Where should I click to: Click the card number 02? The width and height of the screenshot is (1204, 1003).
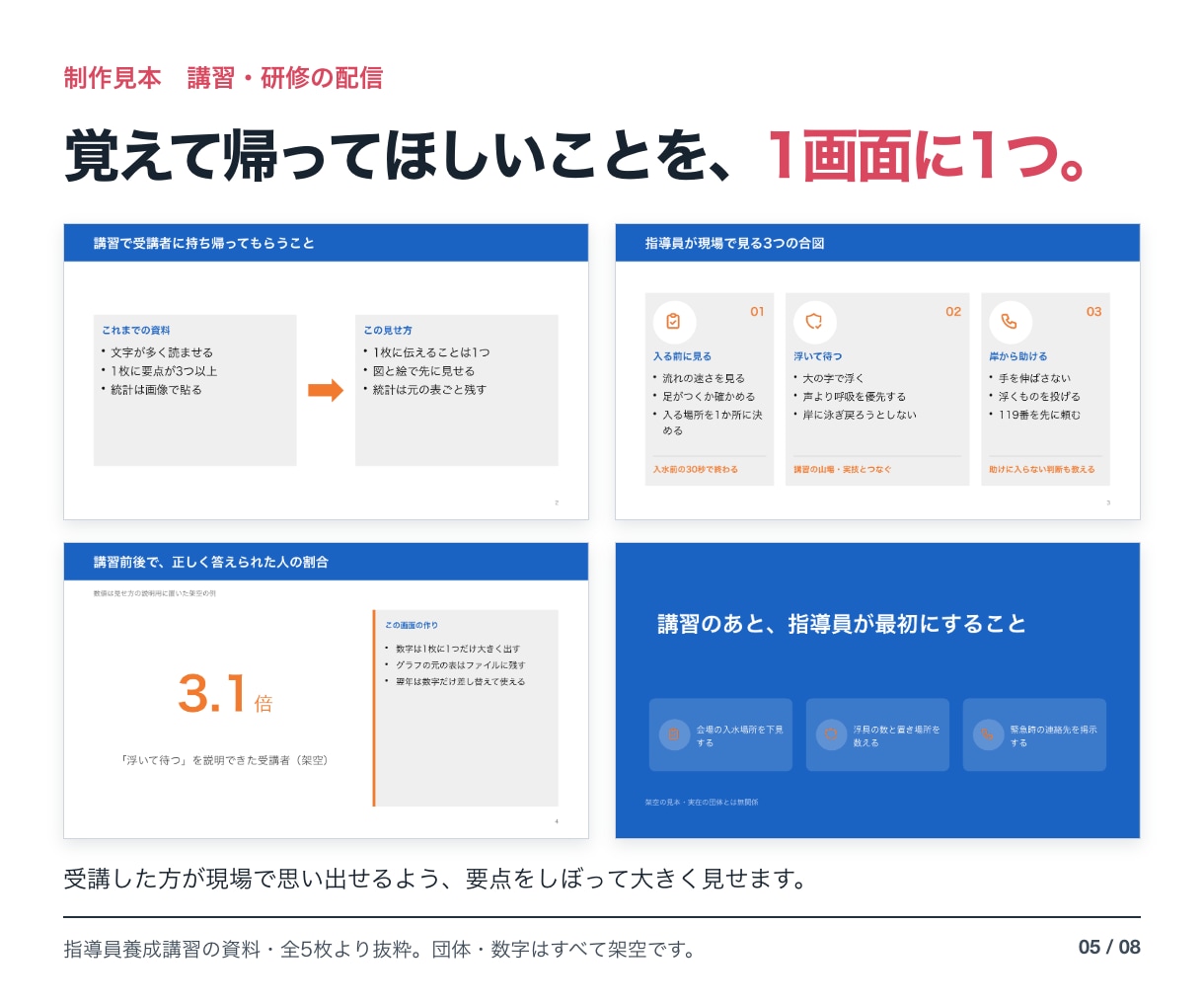(x=953, y=312)
